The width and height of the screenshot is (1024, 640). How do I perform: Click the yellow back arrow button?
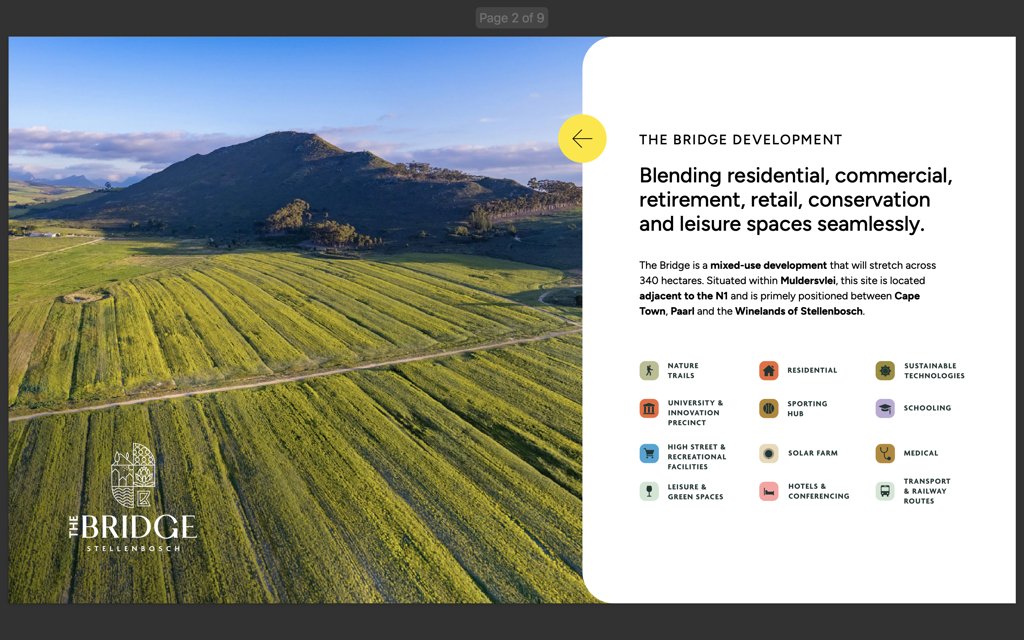click(x=582, y=139)
